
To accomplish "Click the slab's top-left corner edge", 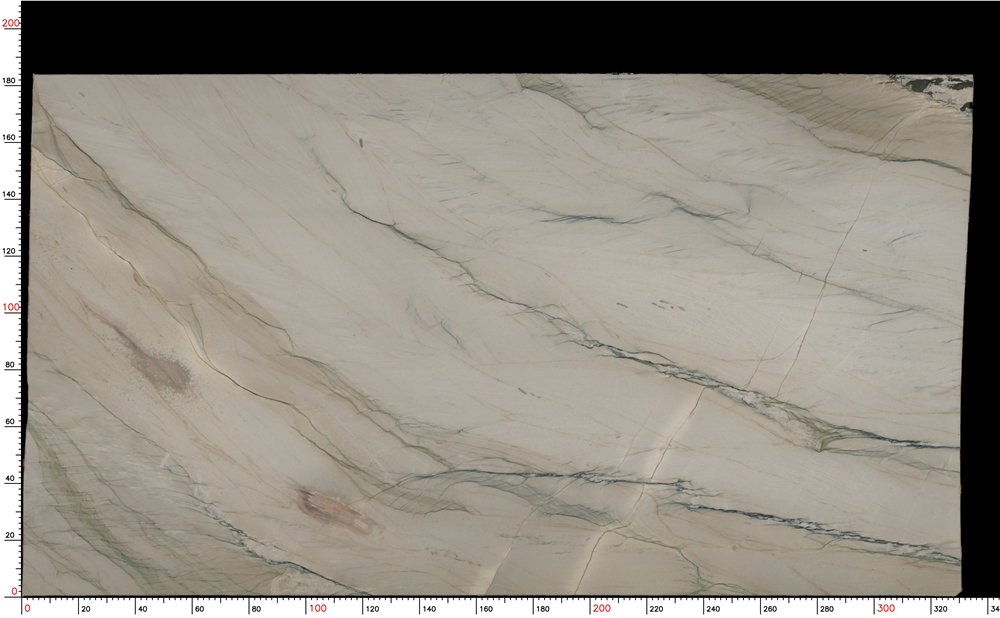I will tap(33, 75).
